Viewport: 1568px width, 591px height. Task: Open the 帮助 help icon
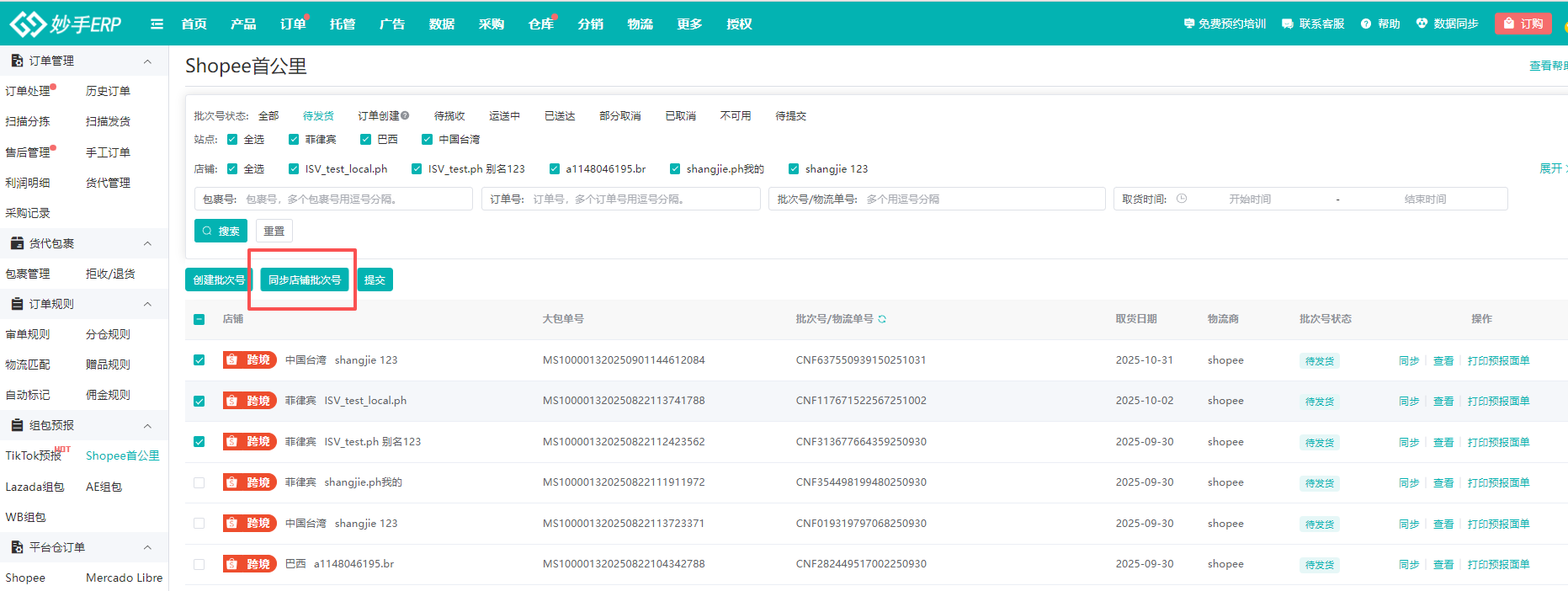pos(1366,24)
